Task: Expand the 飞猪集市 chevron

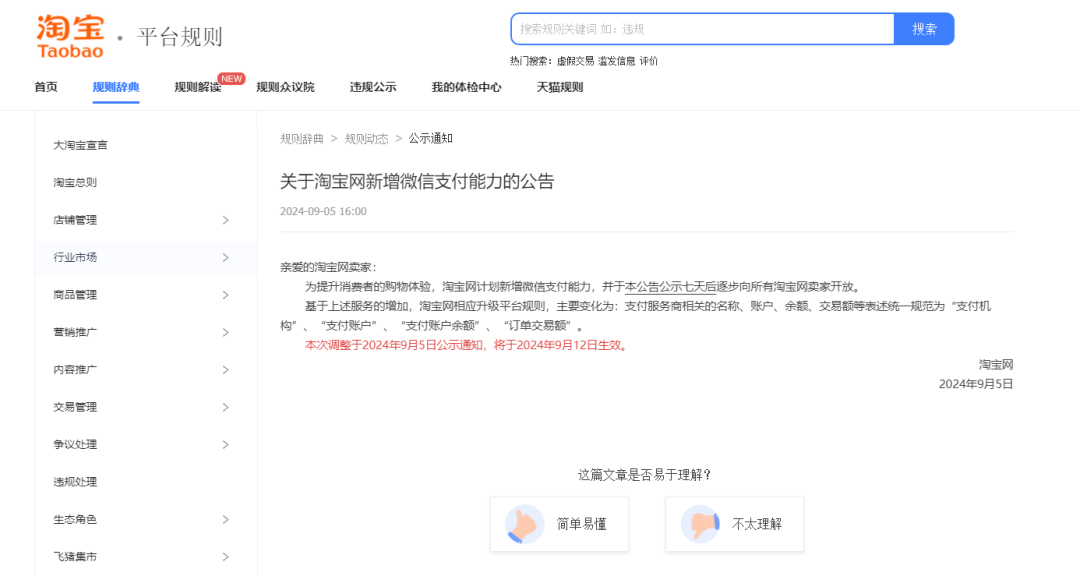Action: tap(225, 557)
